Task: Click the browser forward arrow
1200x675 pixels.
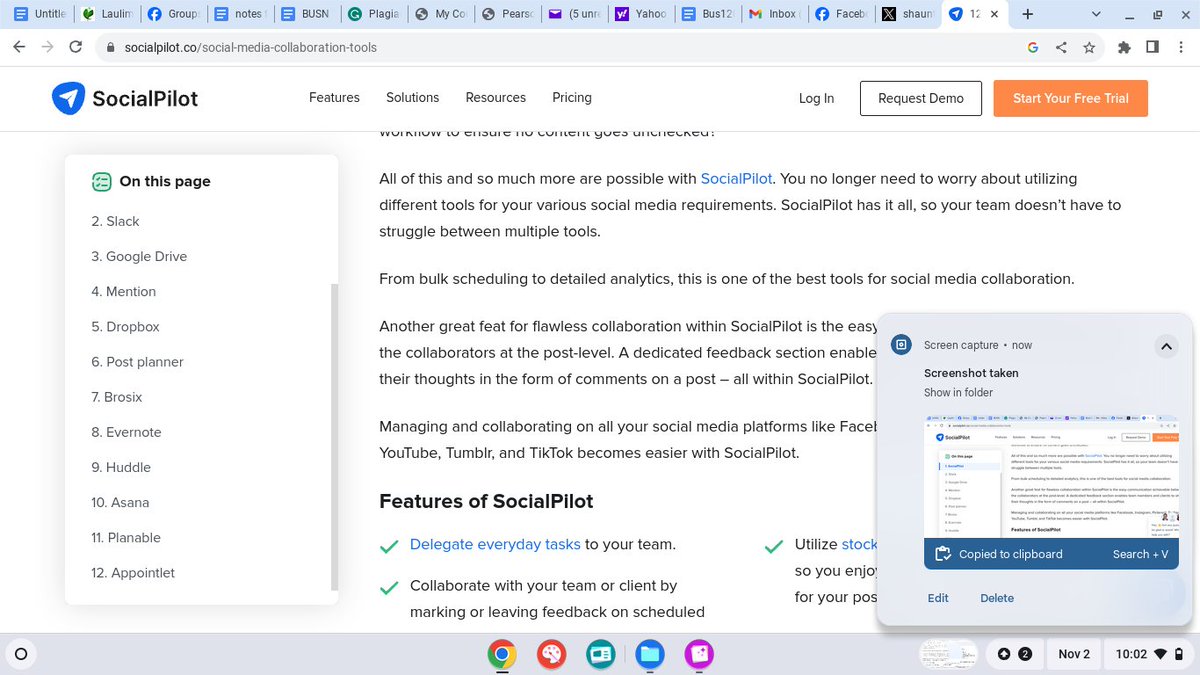Action: point(47,47)
